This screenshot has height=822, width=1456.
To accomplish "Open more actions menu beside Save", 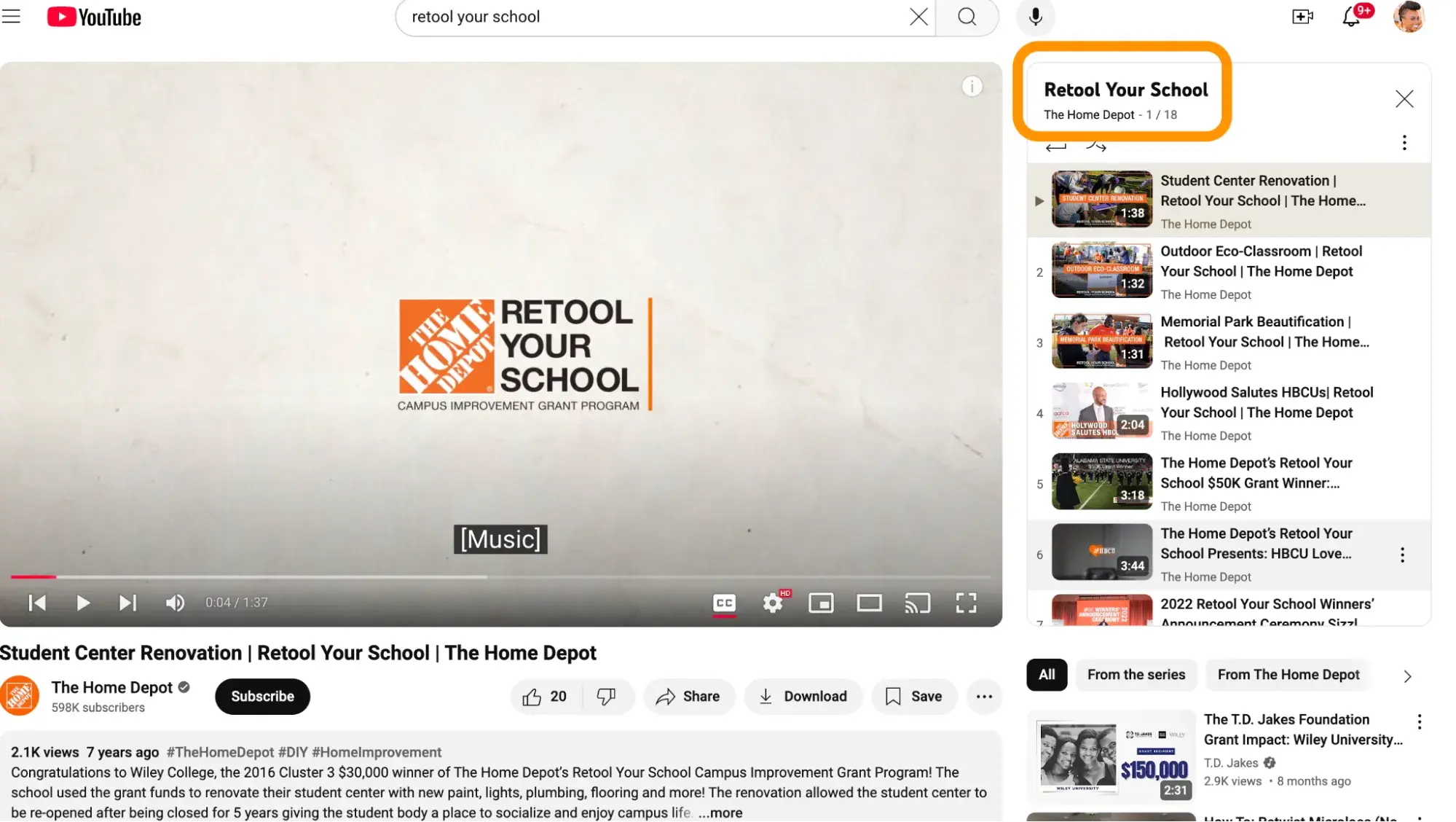I will pos(984,697).
